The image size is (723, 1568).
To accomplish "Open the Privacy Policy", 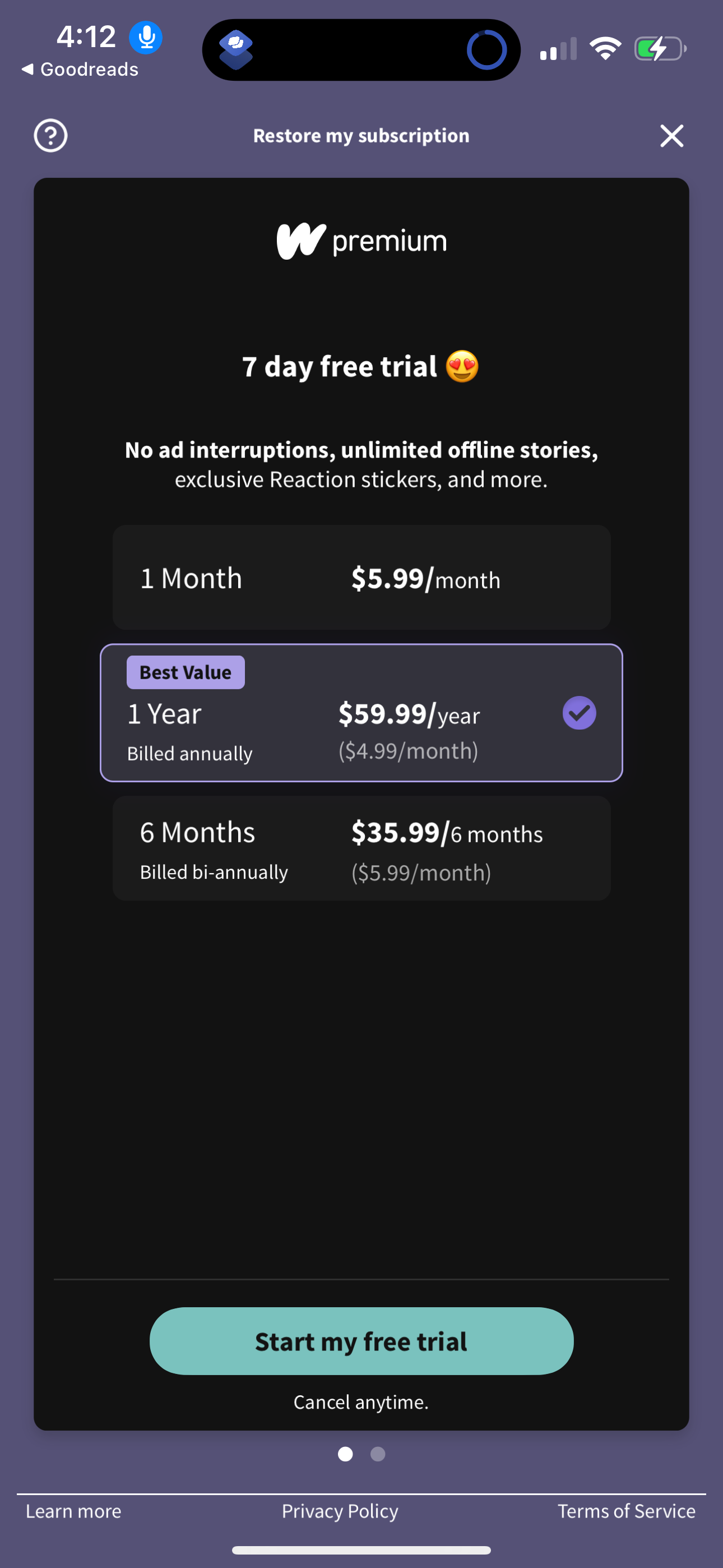I will pos(340,1511).
